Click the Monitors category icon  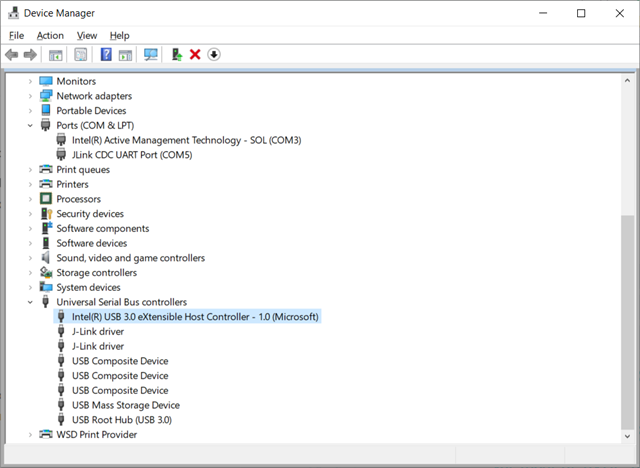coord(46,81)
